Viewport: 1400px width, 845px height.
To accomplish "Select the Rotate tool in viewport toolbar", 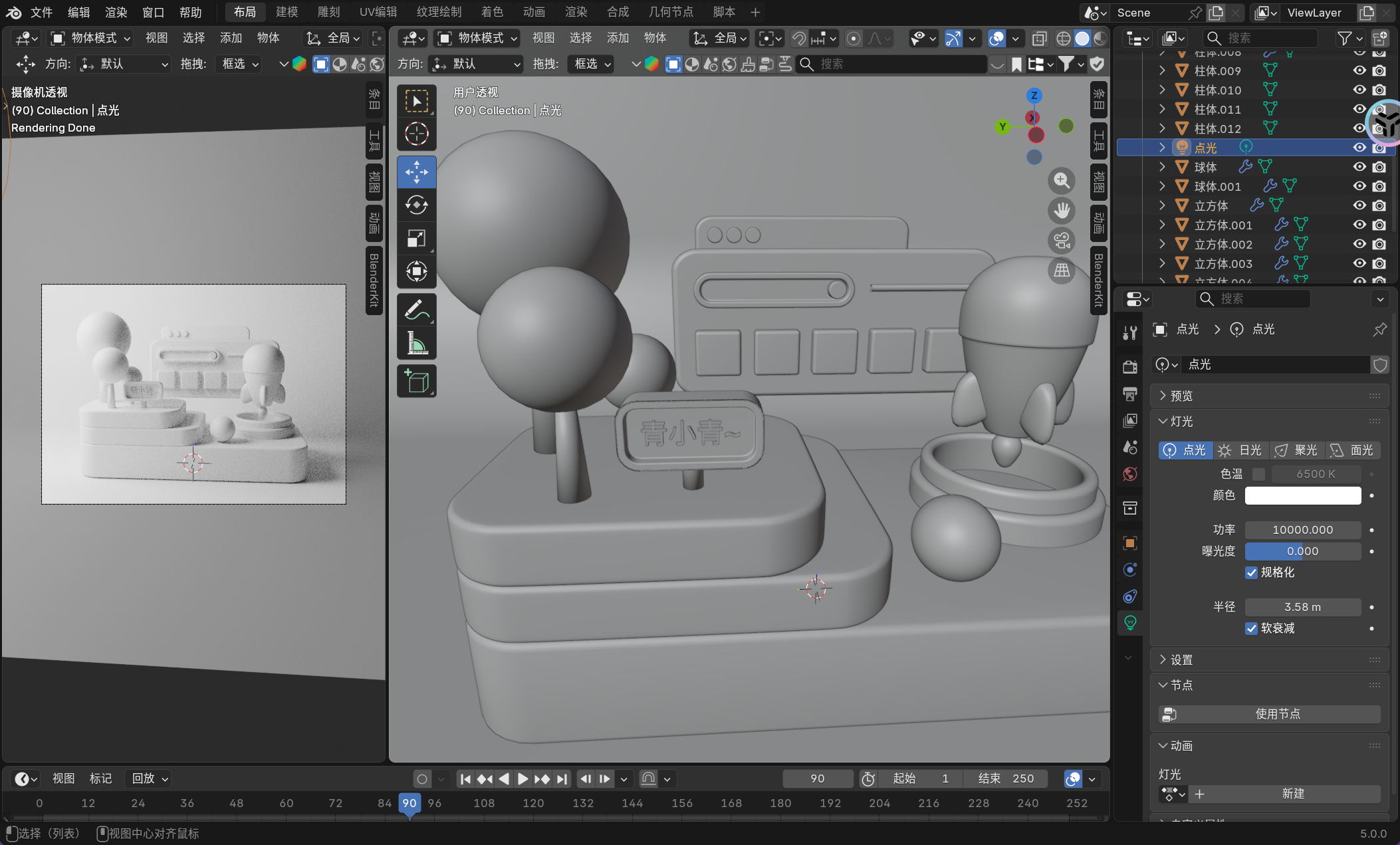I will [x=417, y=205].
